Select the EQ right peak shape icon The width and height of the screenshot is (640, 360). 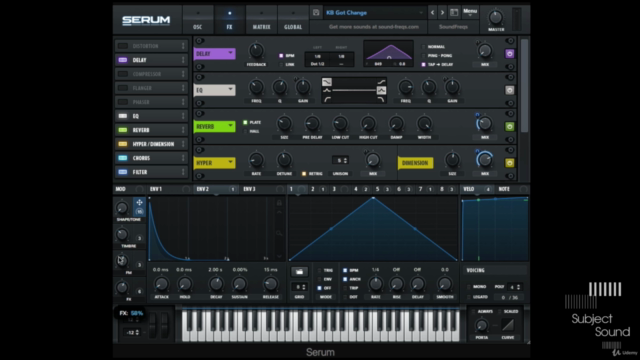click(x=381, y=91)
